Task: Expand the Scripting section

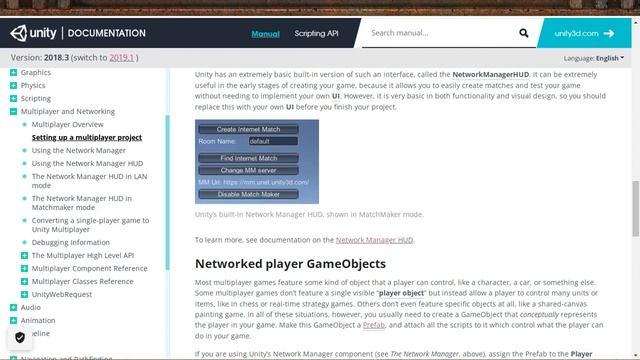Action: 13,98
